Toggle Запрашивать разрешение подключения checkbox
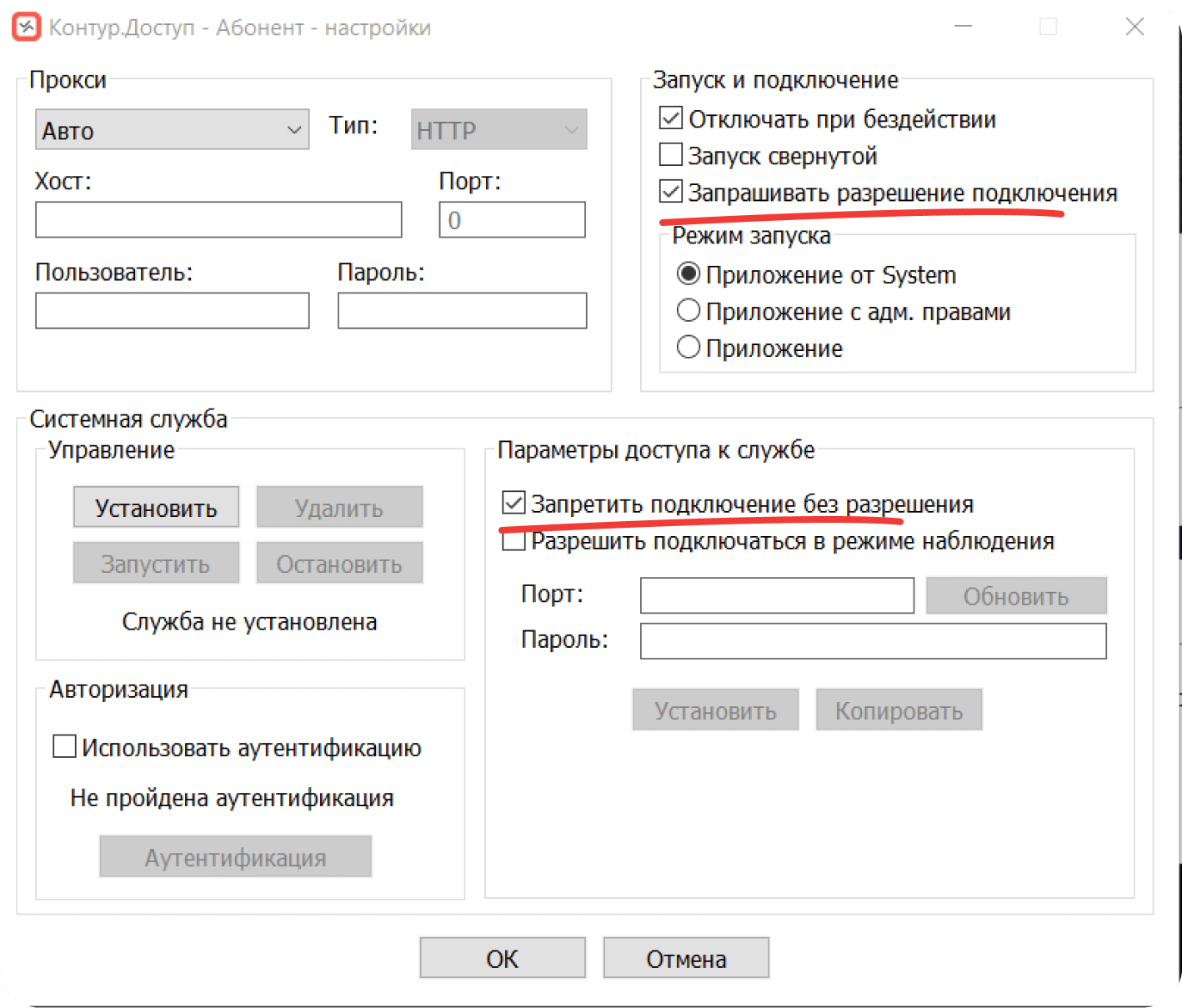The image size is (1182, 1008). [671, 192]
